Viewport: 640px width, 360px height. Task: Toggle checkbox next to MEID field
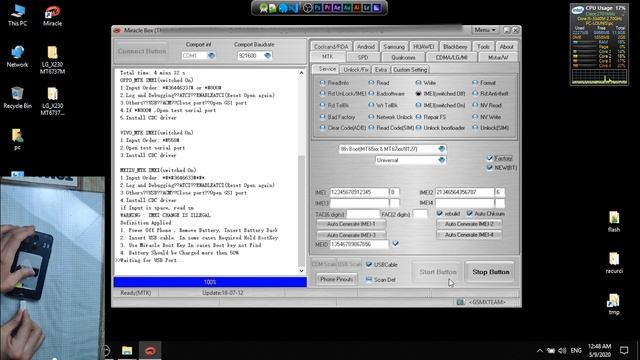click(x=395, y=244)
